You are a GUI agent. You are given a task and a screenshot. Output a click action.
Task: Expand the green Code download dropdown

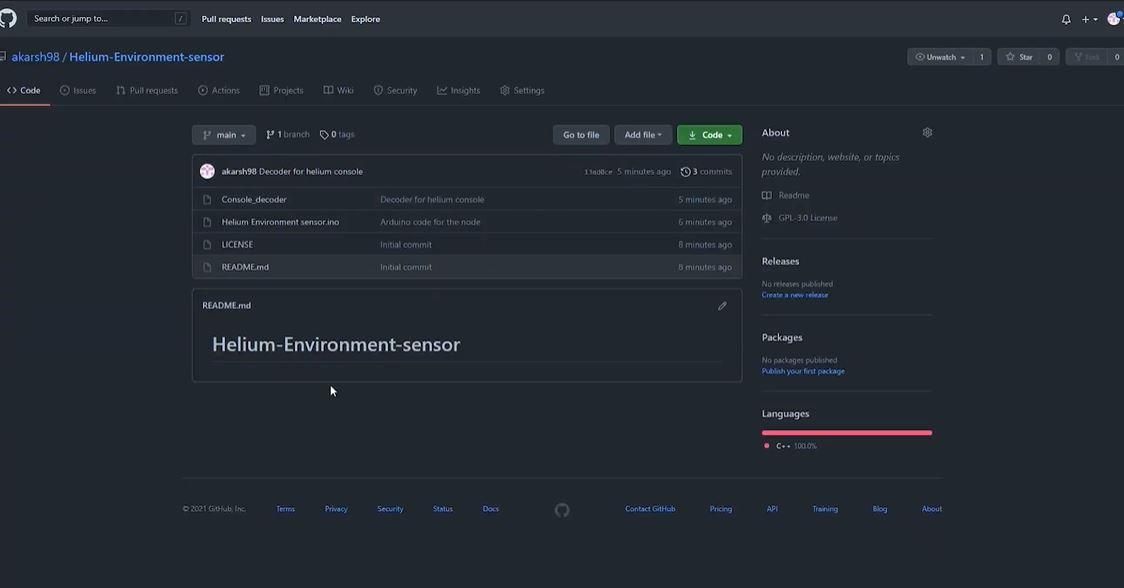click(710, 135)
